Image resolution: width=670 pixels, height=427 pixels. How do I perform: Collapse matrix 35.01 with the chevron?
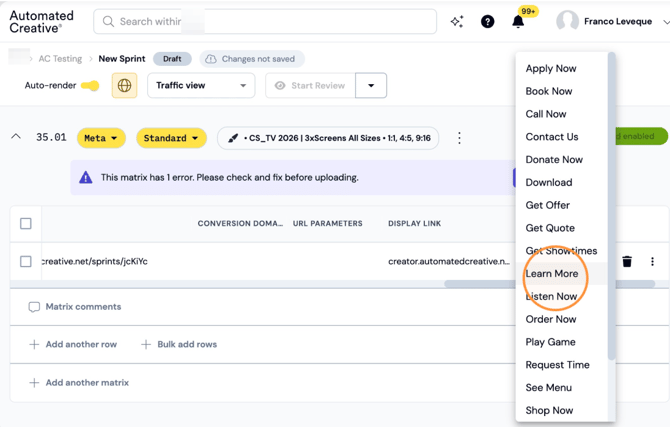[x=16, y=137]
